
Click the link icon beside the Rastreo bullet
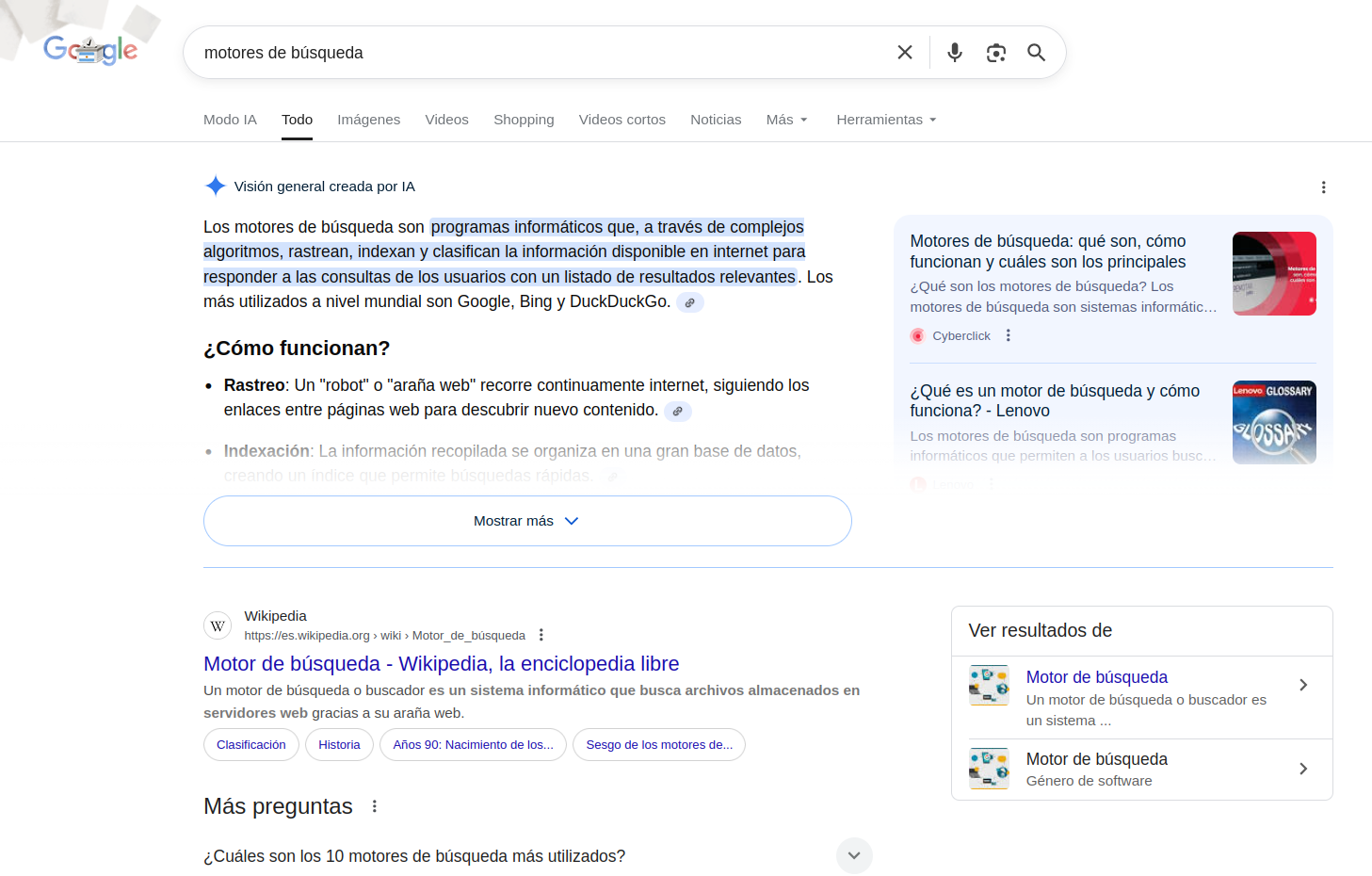678,411
